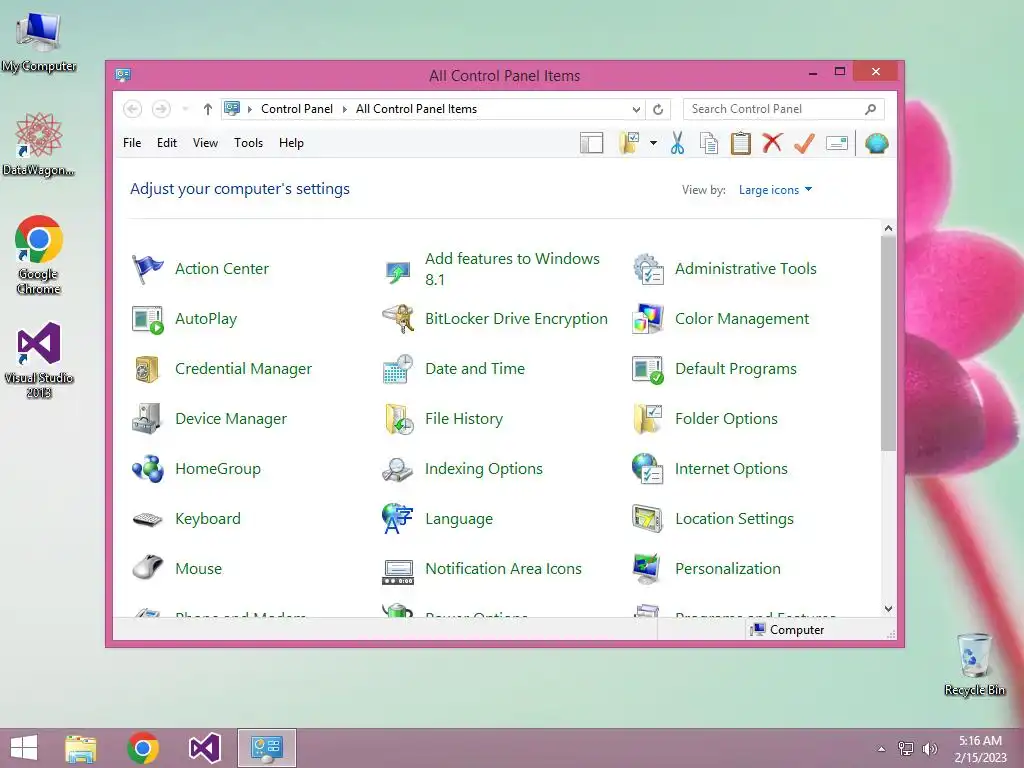Open the Device Manager icon

tap(147, 419)
